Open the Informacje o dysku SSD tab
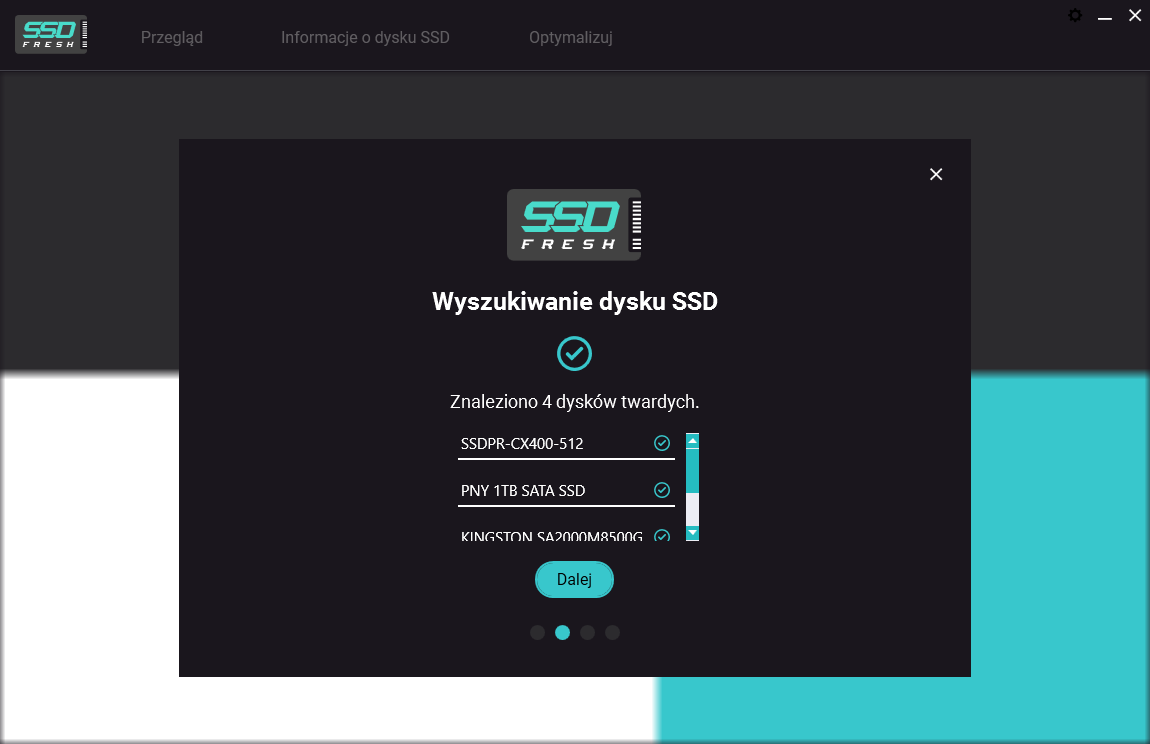This screenshot has height=744, width=1150. [365, 37]
